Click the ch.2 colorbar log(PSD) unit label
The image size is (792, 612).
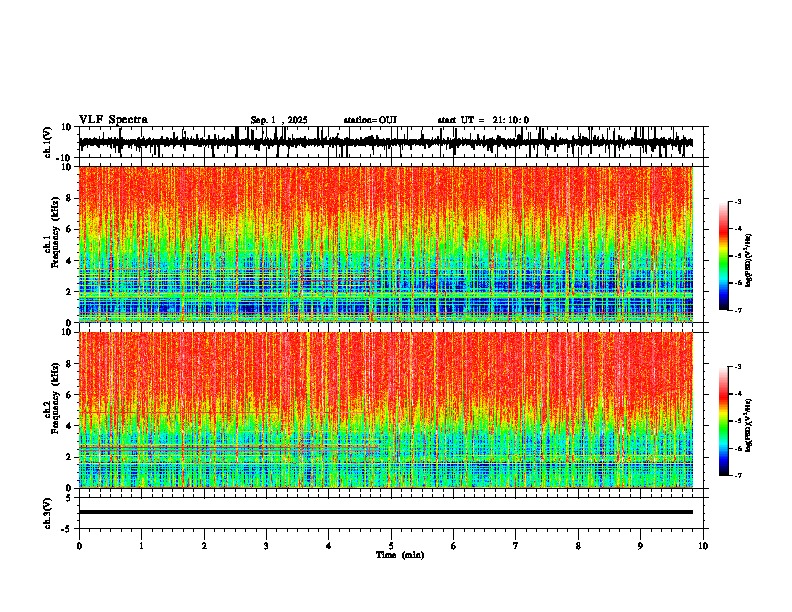tap(749, 425)
